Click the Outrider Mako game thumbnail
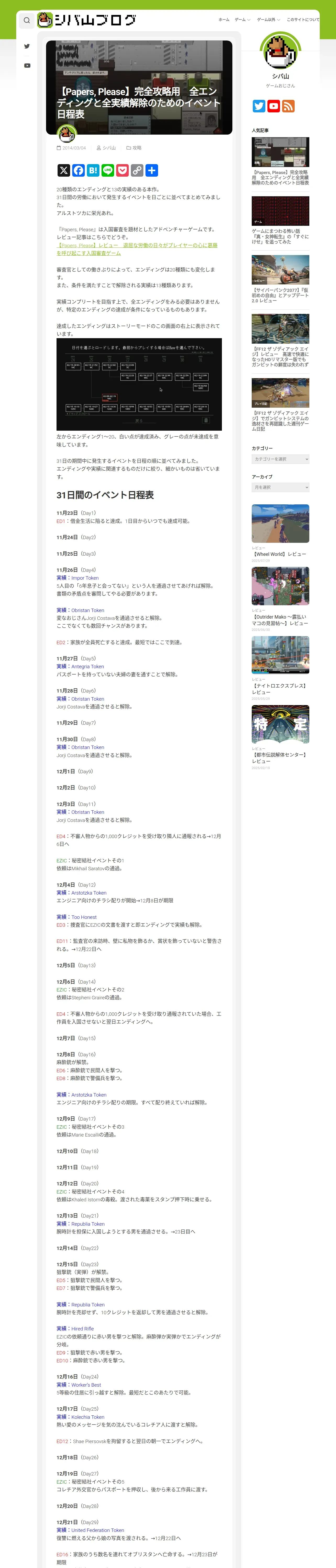This screenshot has width=336, height=1568. (x=281, y=586)
